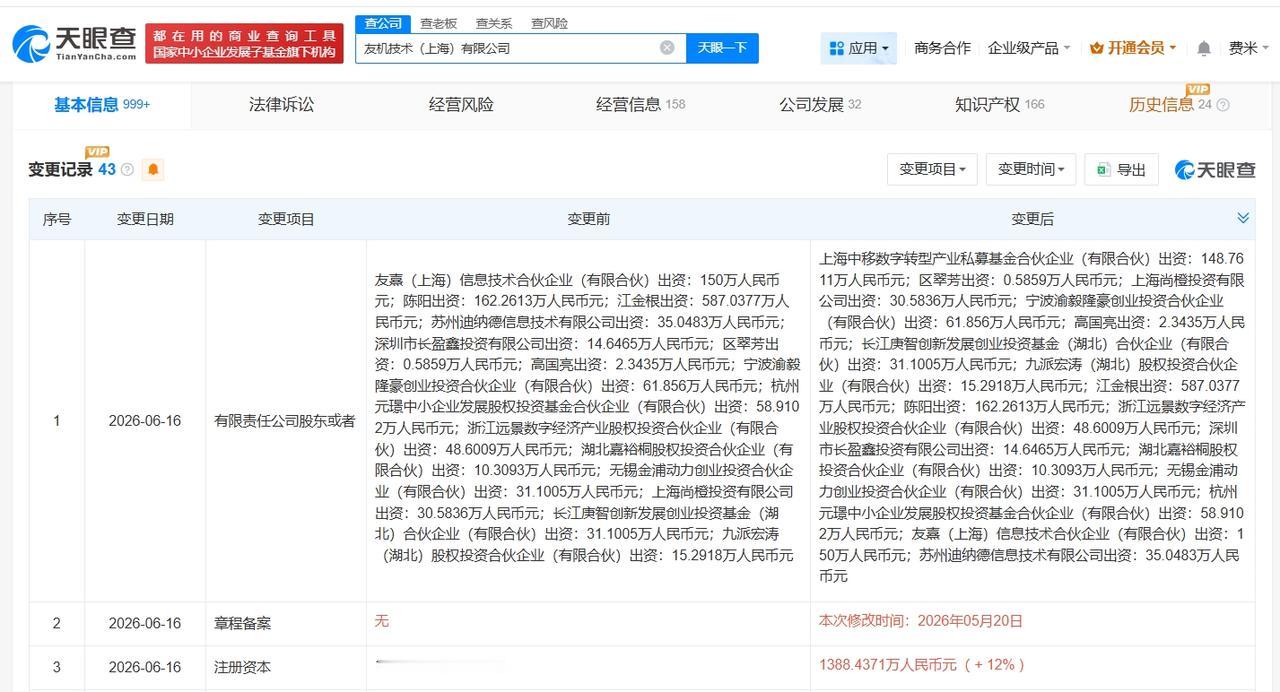Switch to the 查风险 search tab

549,23
